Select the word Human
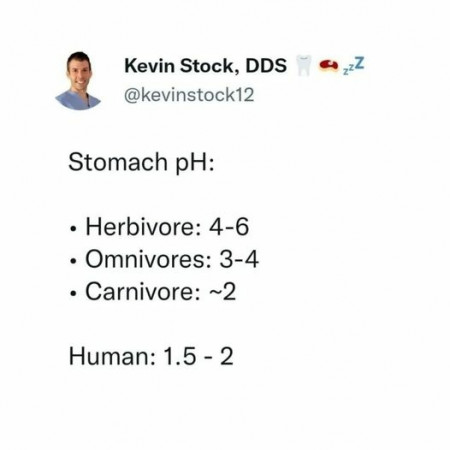The height and width of the screenshot is (450, 450). (x=112, y=356)
